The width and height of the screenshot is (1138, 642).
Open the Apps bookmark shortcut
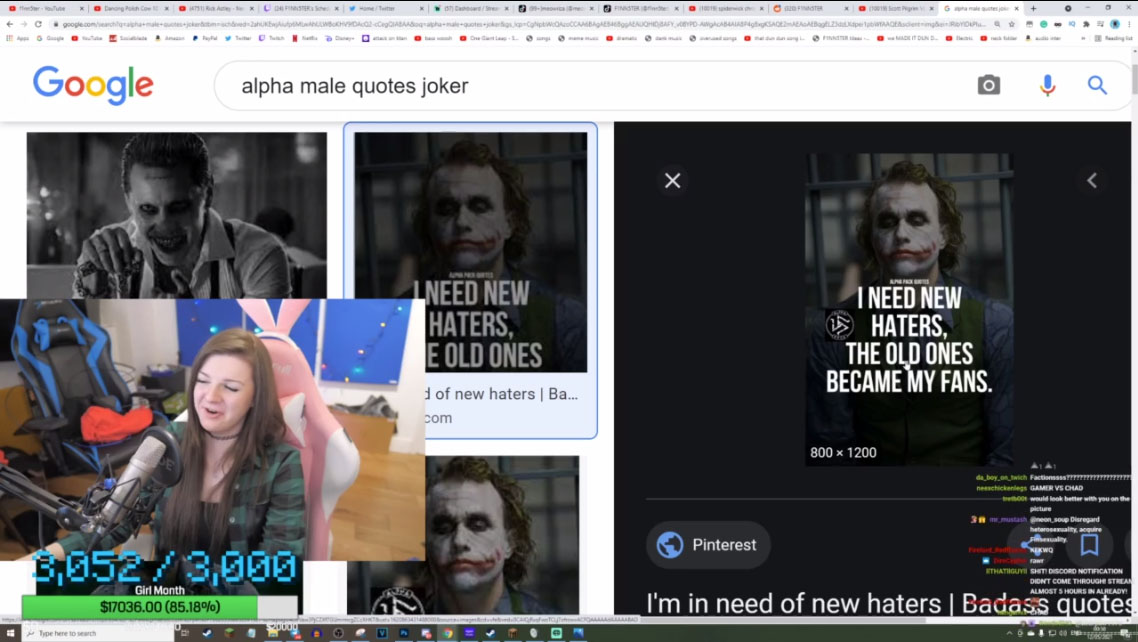tap(18, 38)
